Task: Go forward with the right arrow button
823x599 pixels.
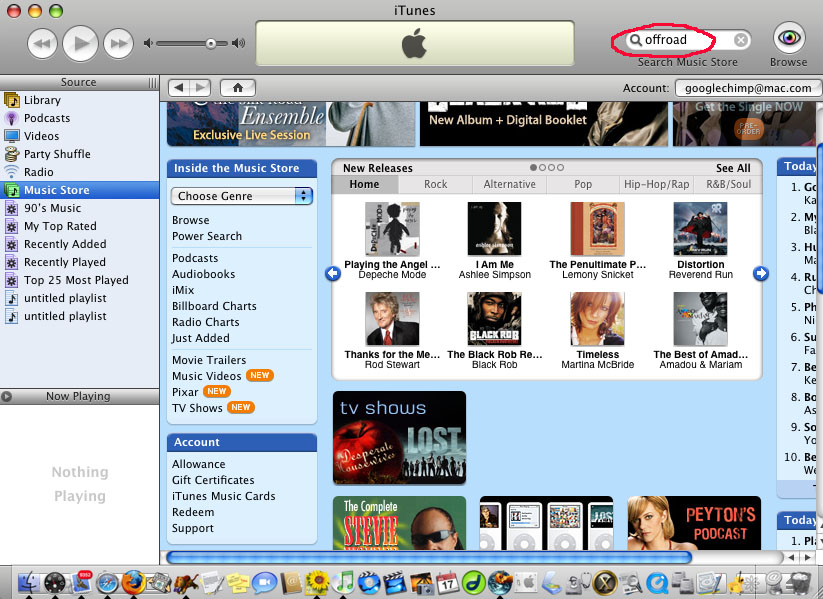Action: 200,87
